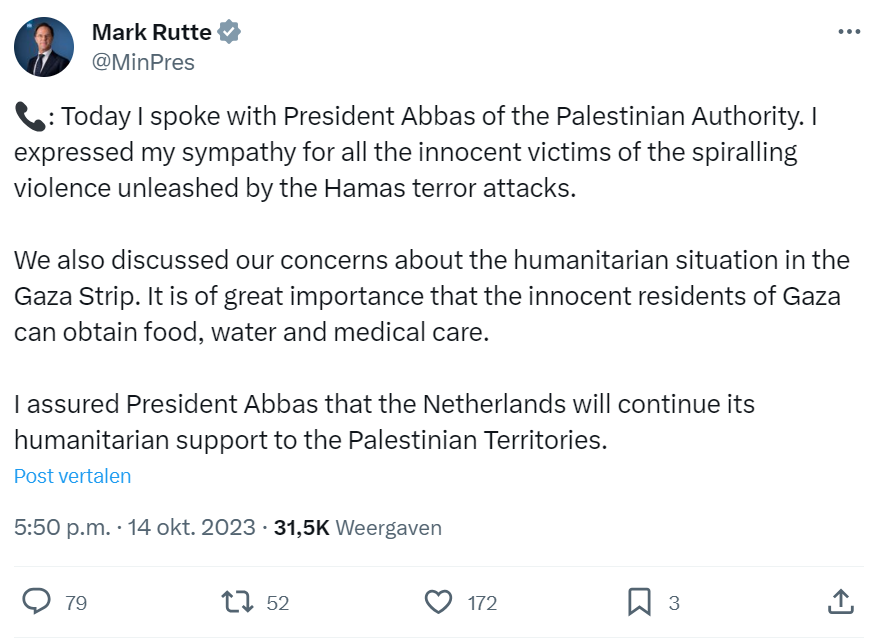This screenshot has height=638, width=882.
Task: Bookmark this post using the bookmark icon
Action: (x=639, y=602)
